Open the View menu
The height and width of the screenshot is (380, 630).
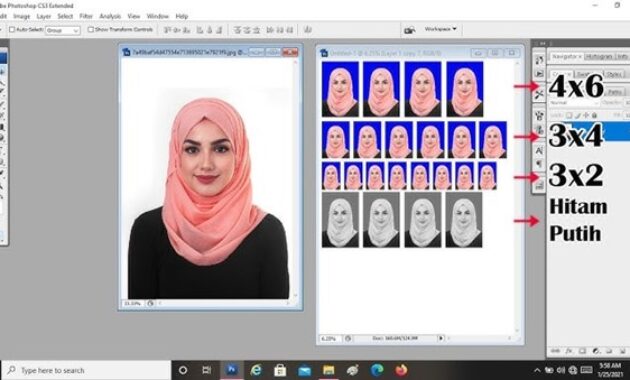click(x=134, y=16)
